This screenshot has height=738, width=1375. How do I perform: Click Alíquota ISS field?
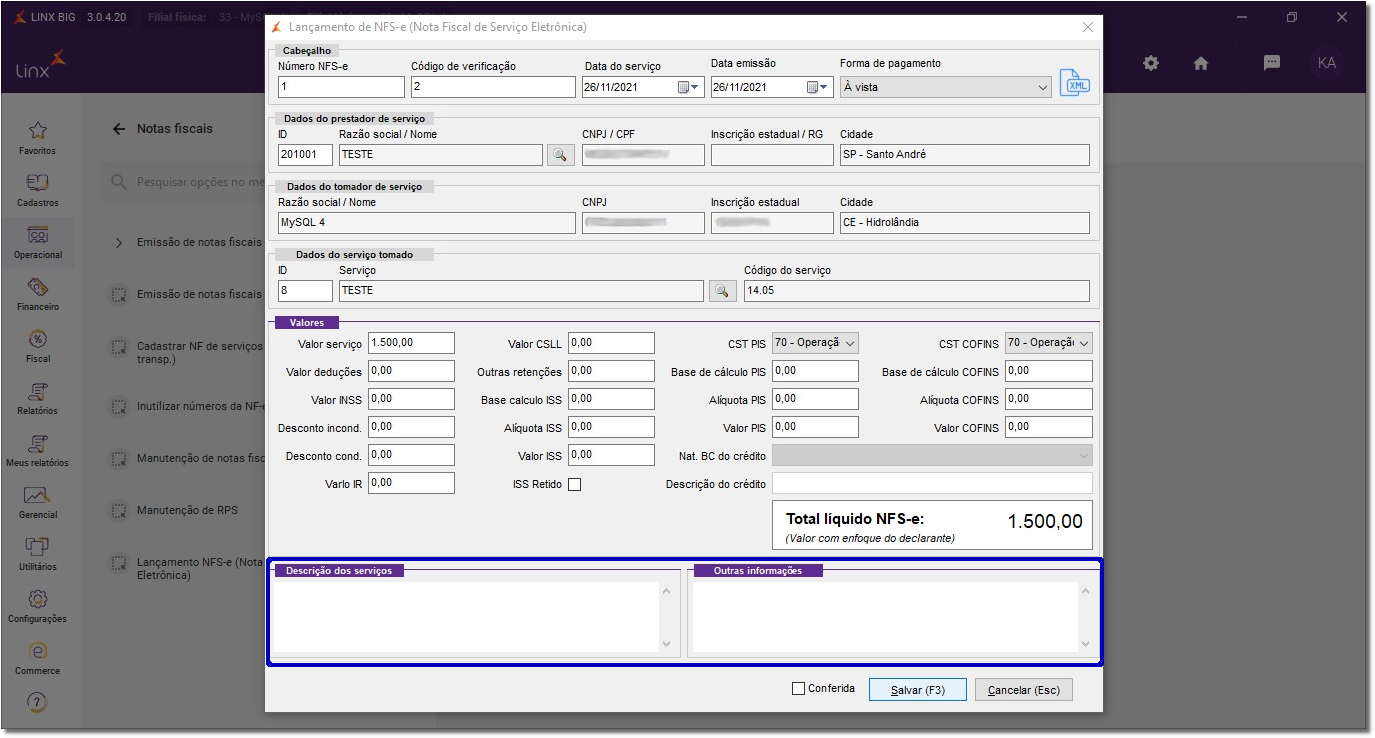[611, 427]
